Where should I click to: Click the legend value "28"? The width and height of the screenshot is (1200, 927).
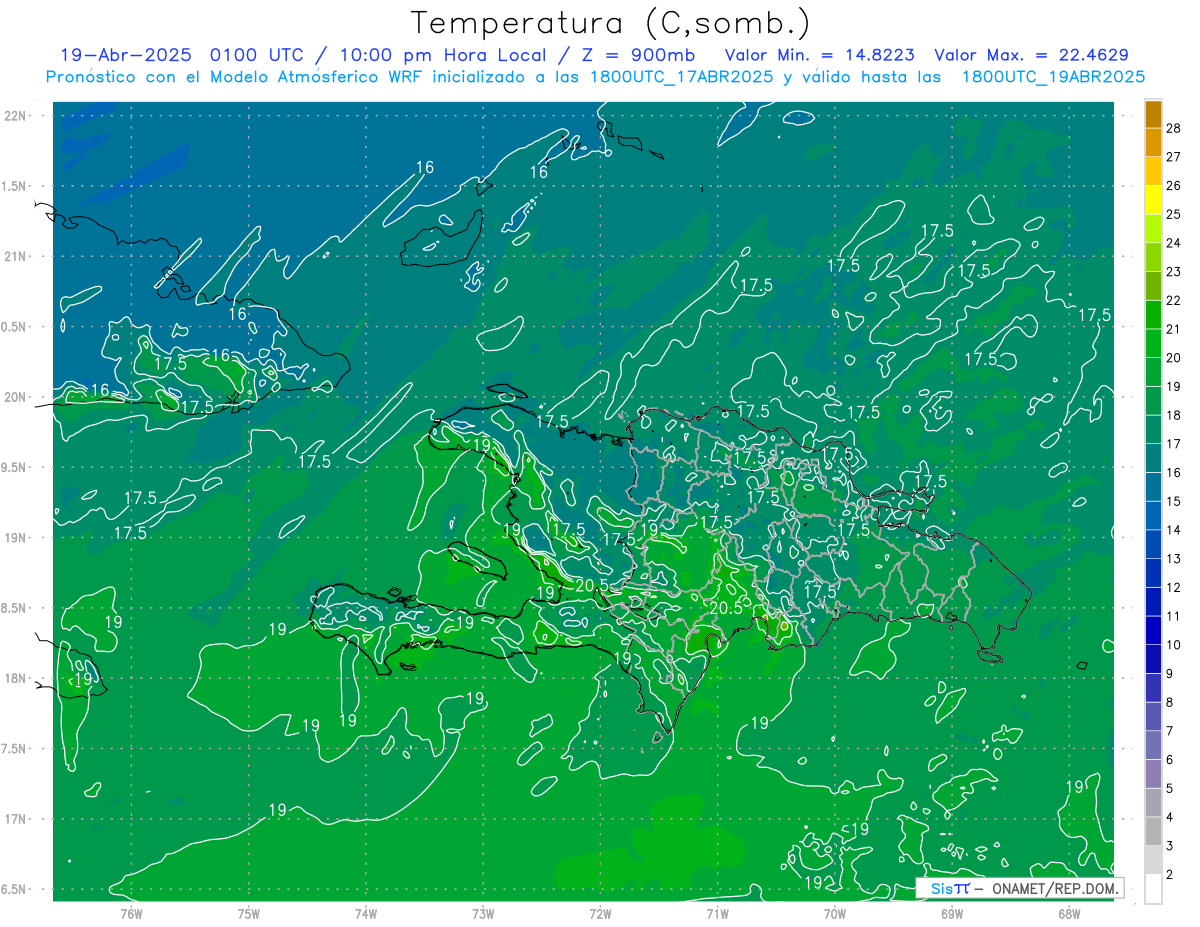click(x=1174, y=128)
